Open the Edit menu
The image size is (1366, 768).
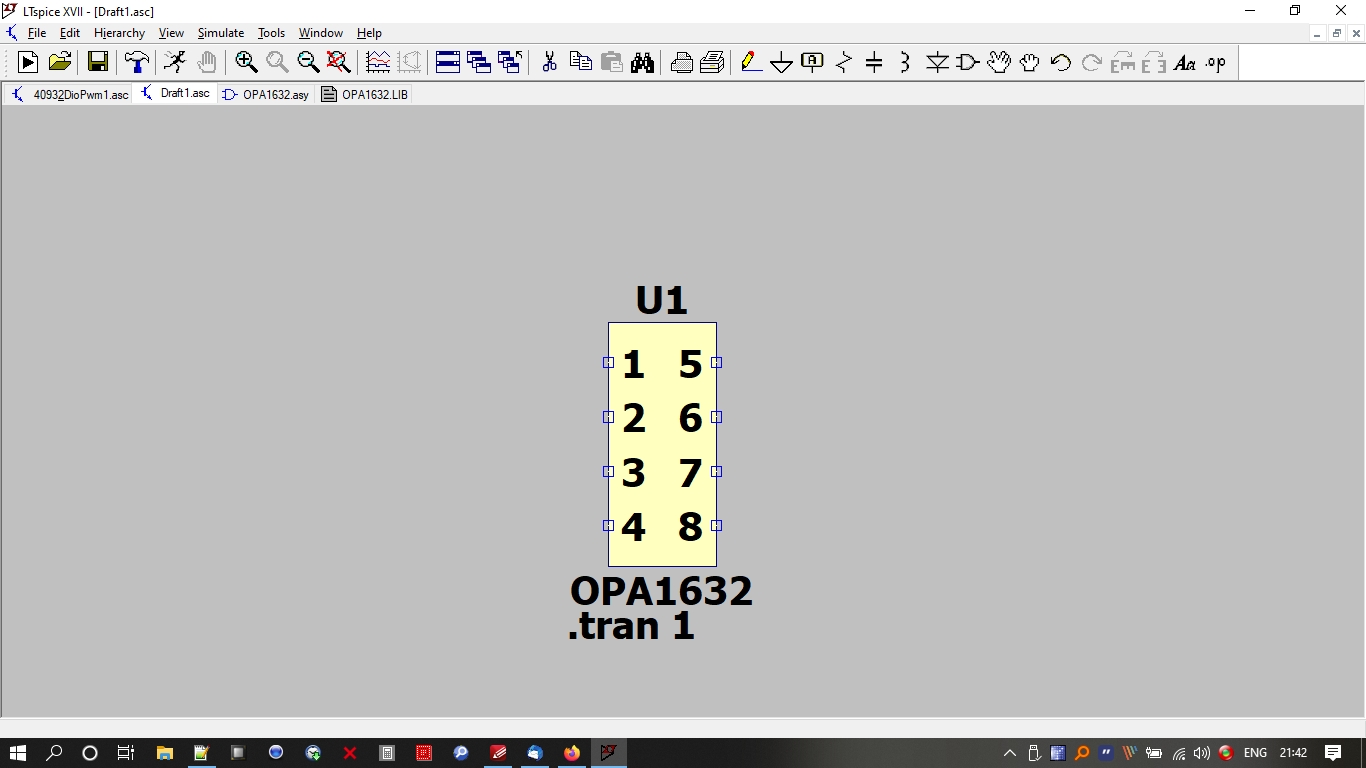point(70,33)
